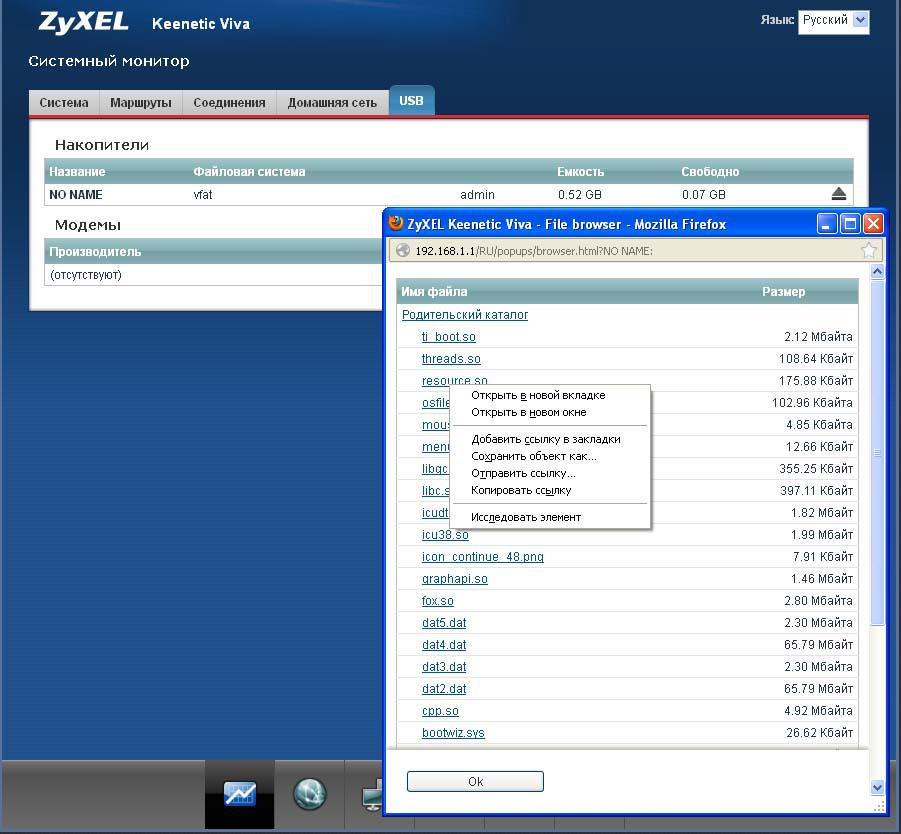Open the Internet globe bottom icon
Image resolution: width=901 pixels, height=834 pixels.
[x=310, y=794]
